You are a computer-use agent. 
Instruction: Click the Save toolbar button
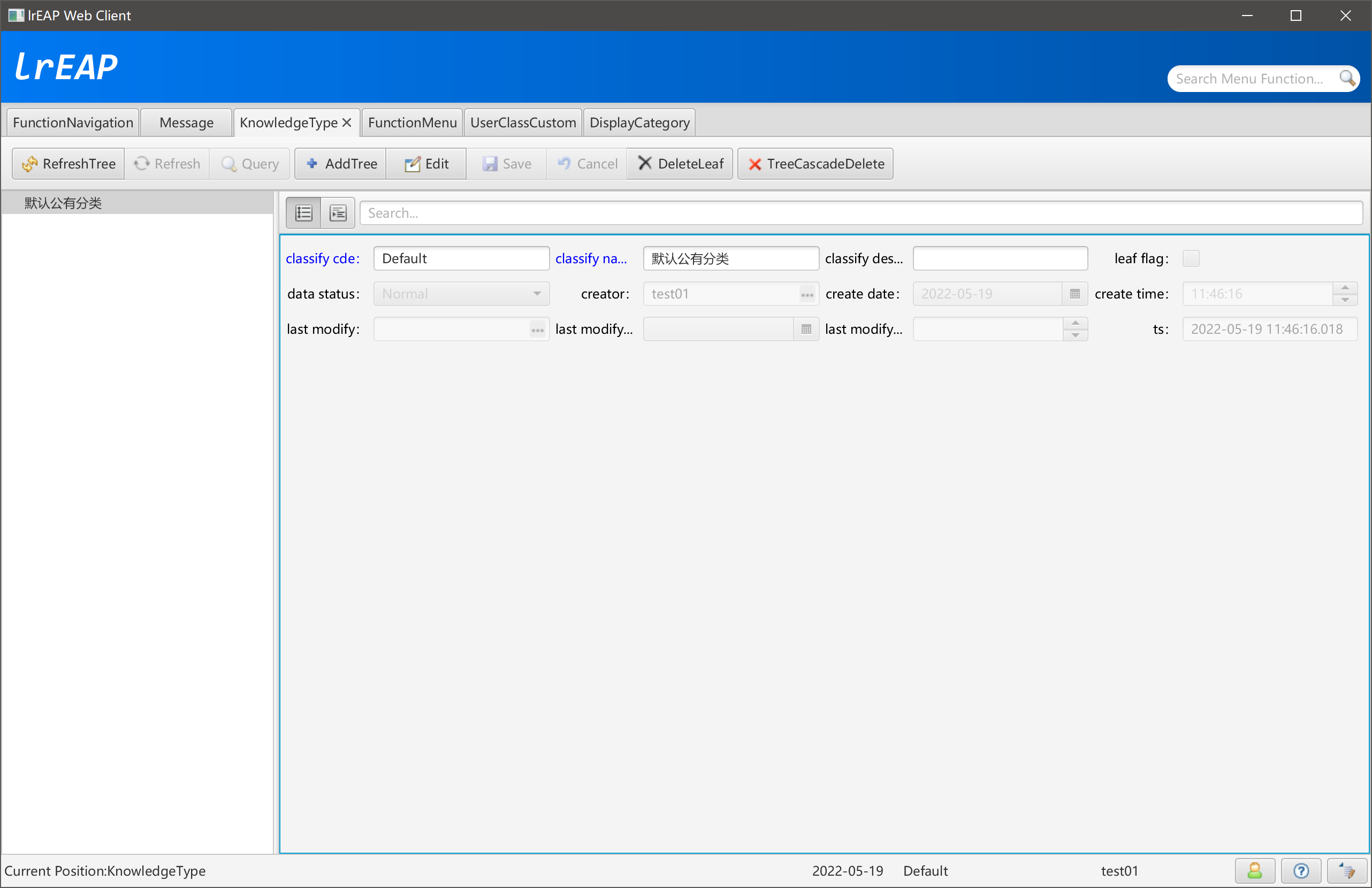pyautogui.click(x=507, y=164)
